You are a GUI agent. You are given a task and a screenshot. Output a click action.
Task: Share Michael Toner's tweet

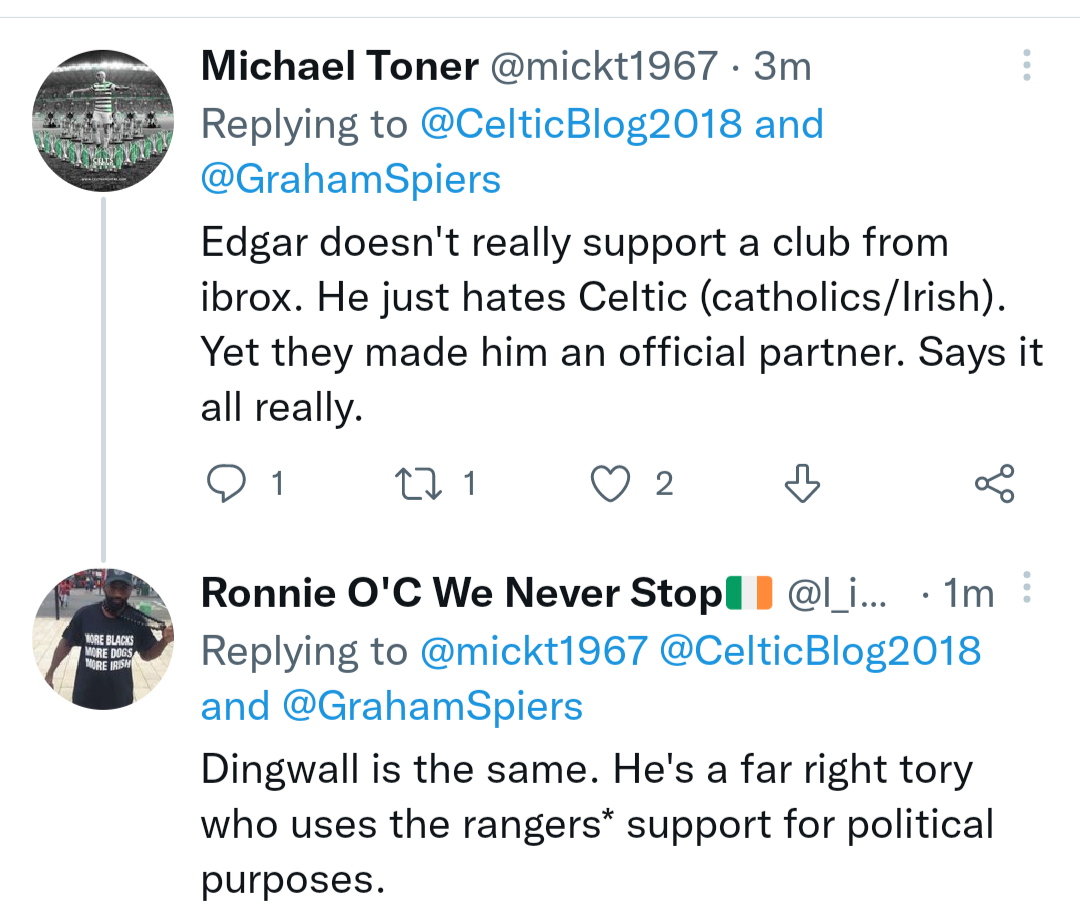pyautogui.click(x=994, y=485)
